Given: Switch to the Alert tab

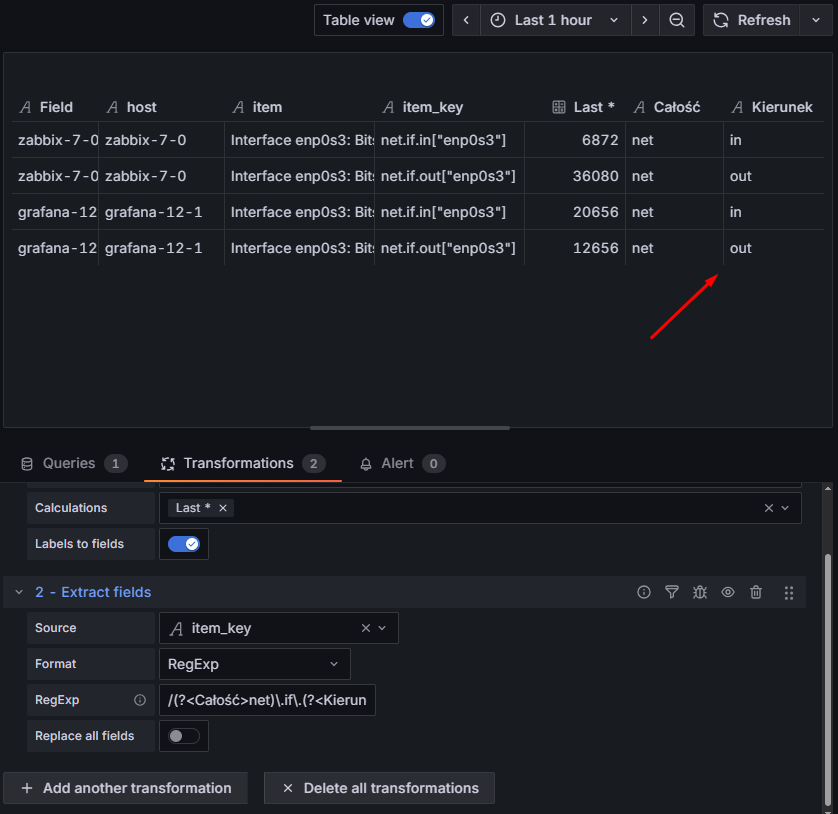Looking at the screenshot, I should click(x=401, y=463).
